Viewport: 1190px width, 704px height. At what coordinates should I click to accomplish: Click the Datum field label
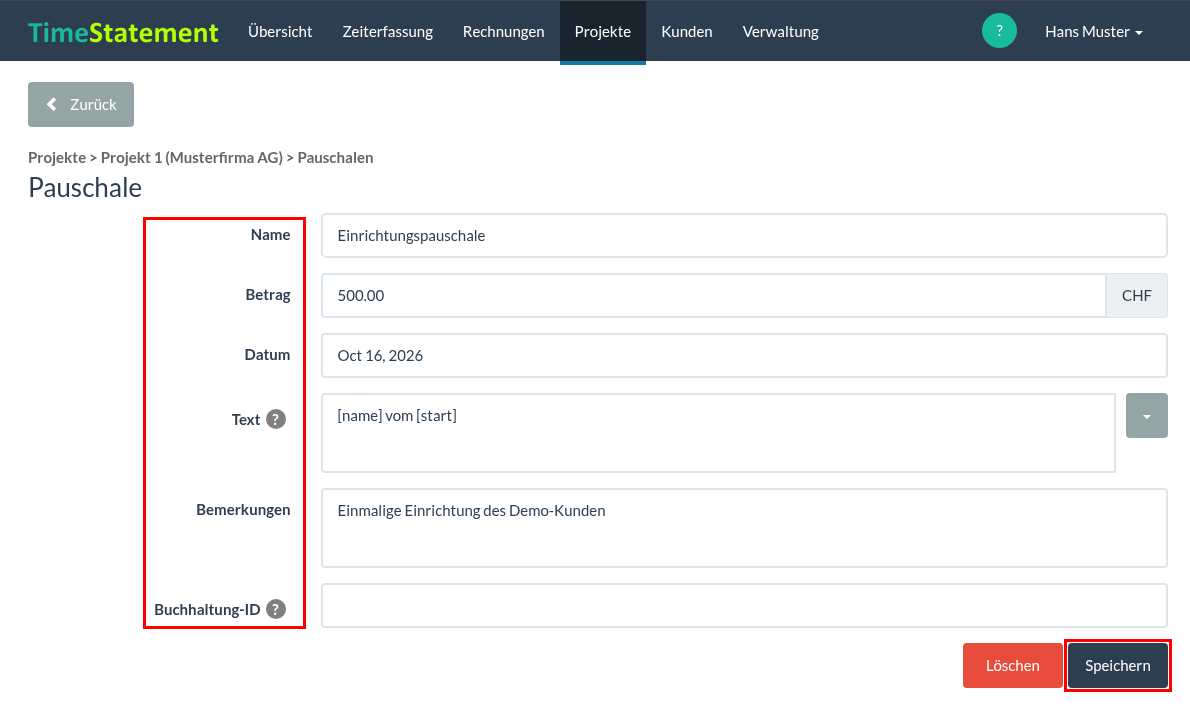(x=267, y=355)
